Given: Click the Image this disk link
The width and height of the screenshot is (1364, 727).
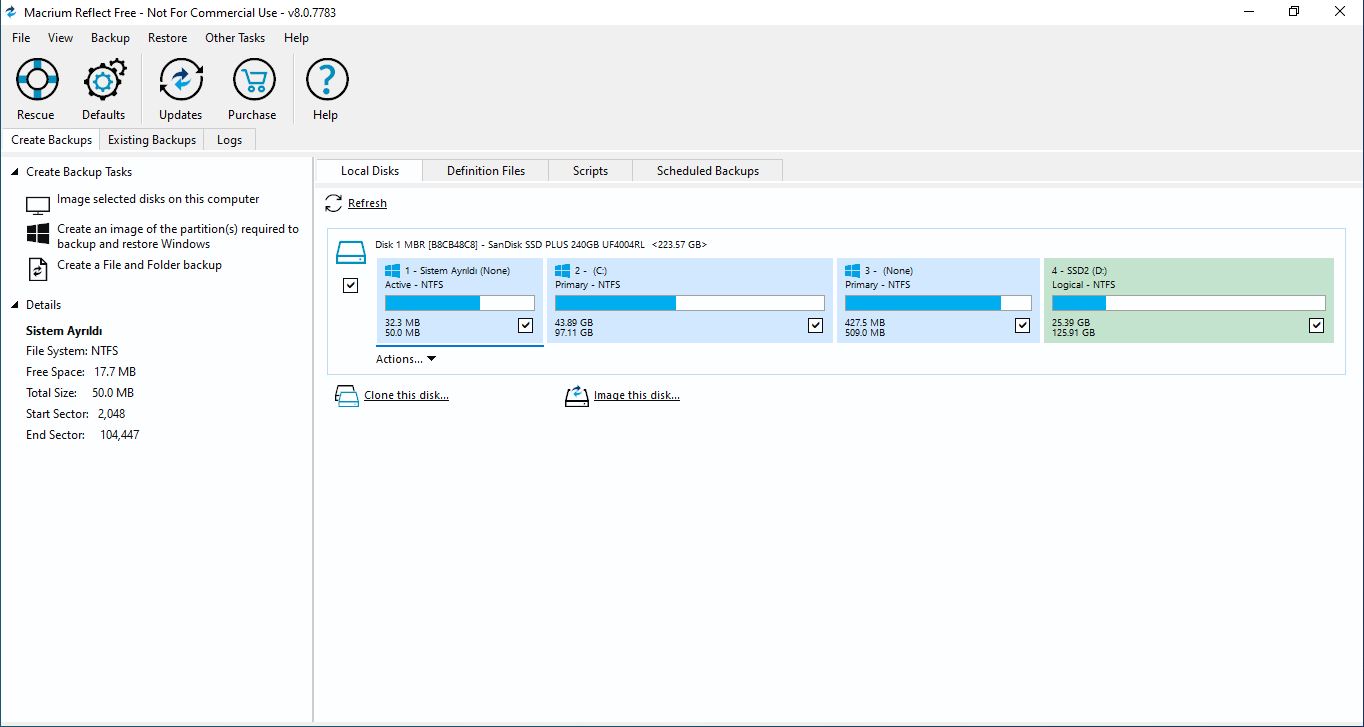Looking at the screenshot, I should [637, 395].
